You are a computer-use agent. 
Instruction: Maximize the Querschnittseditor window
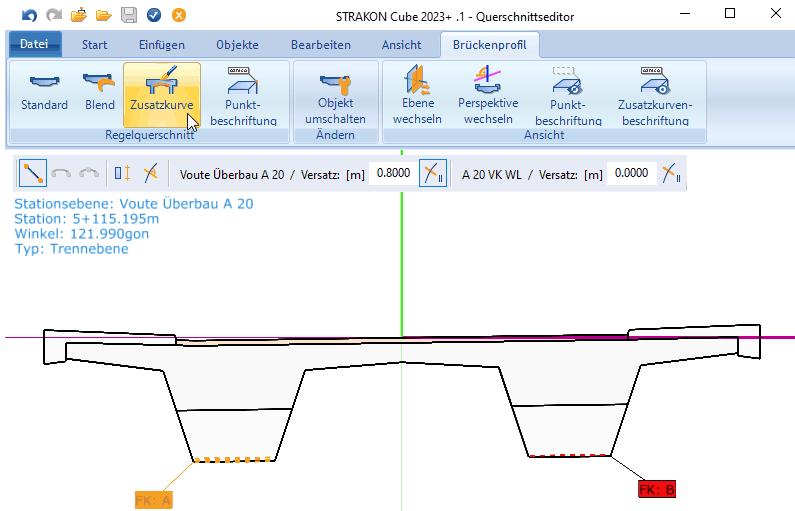pos(730,13)
